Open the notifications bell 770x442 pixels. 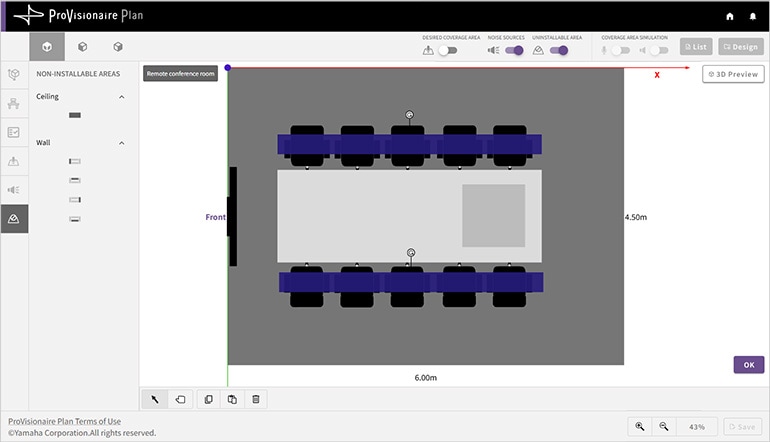click(x=753, y=16)
